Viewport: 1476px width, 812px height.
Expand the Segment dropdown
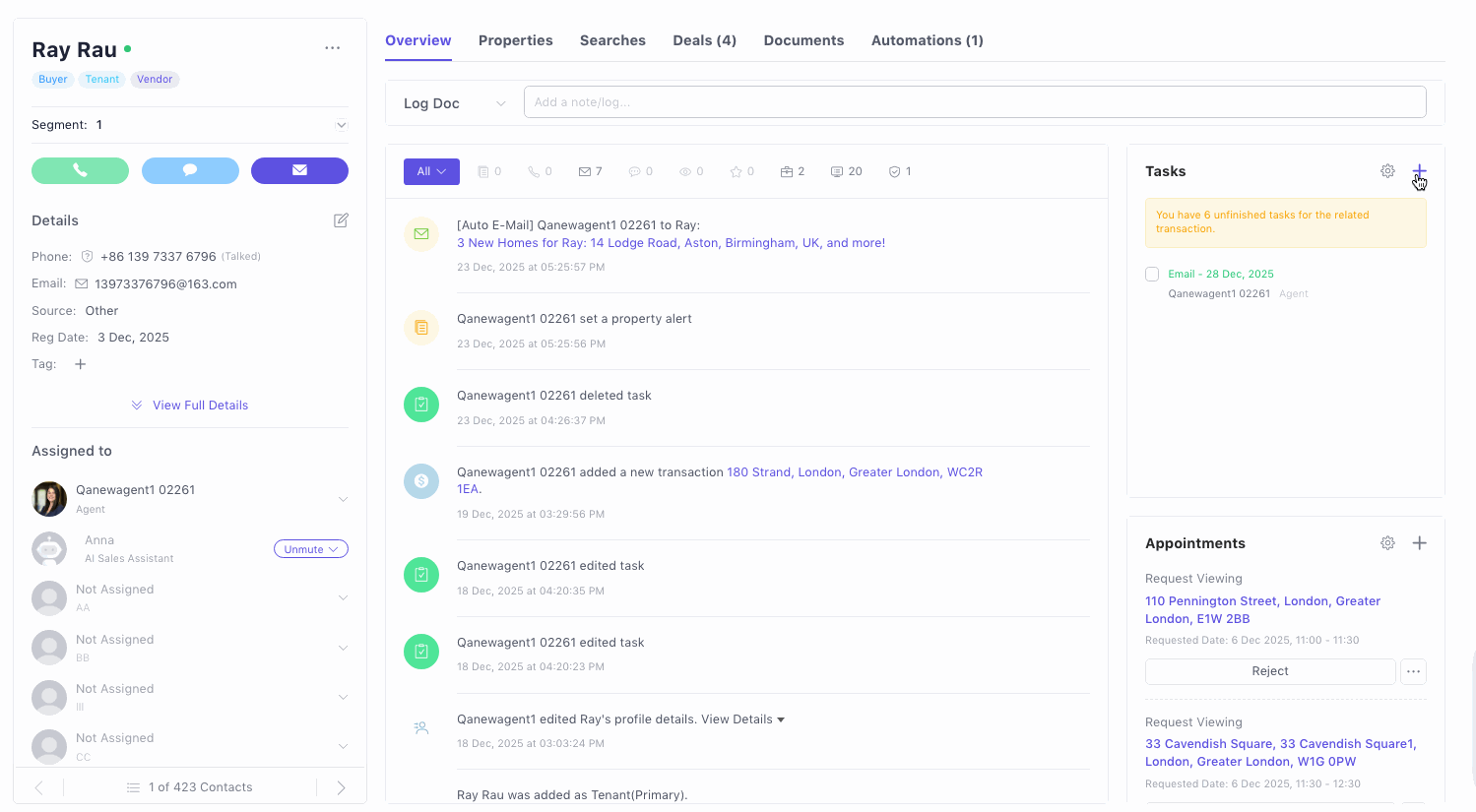point(341,125)
